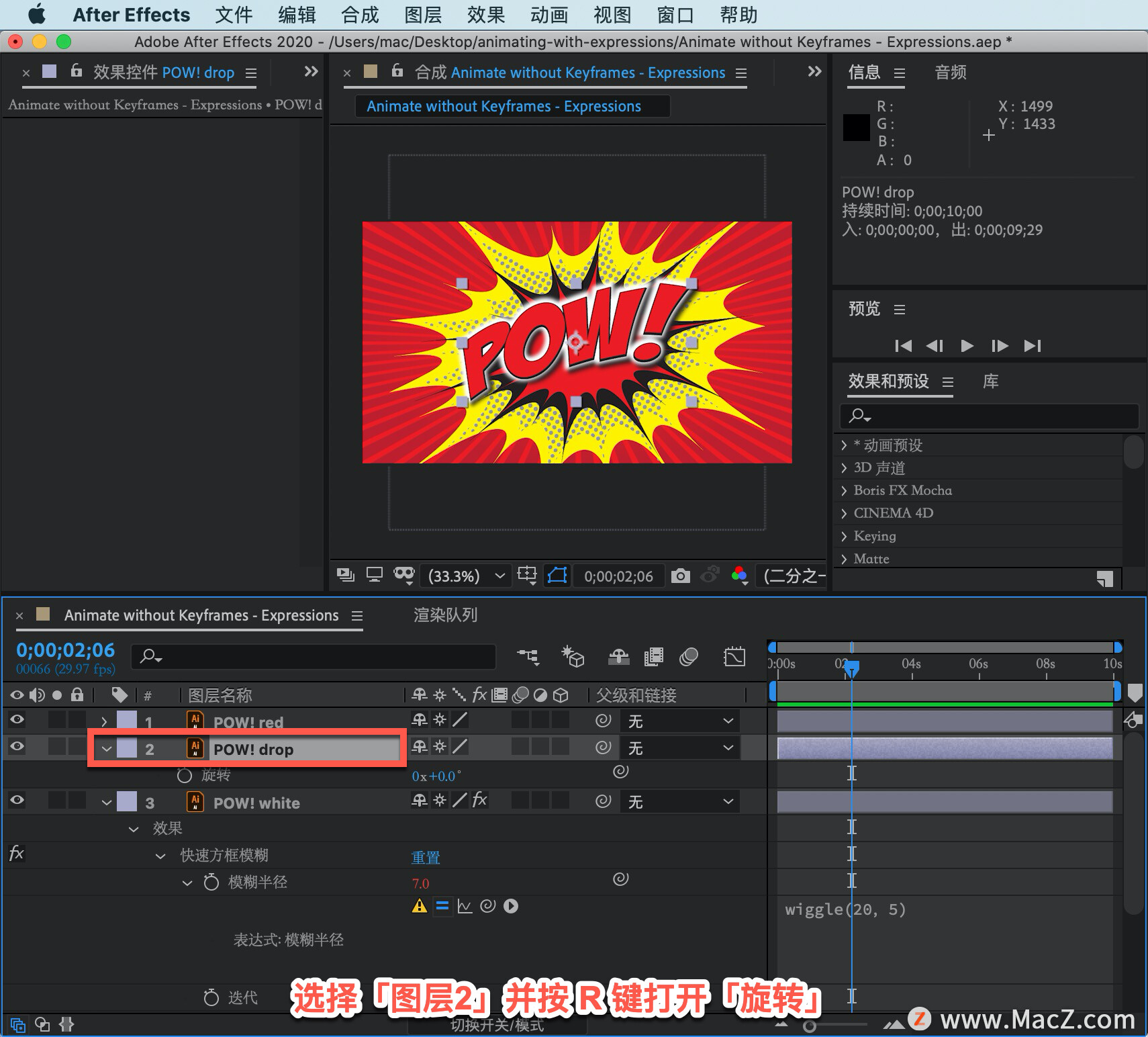The height and width of the screenshot is (1037, 1148).
Task: Open the magnification ratio dropdown (33.3%)
Action: click(465, 576)
